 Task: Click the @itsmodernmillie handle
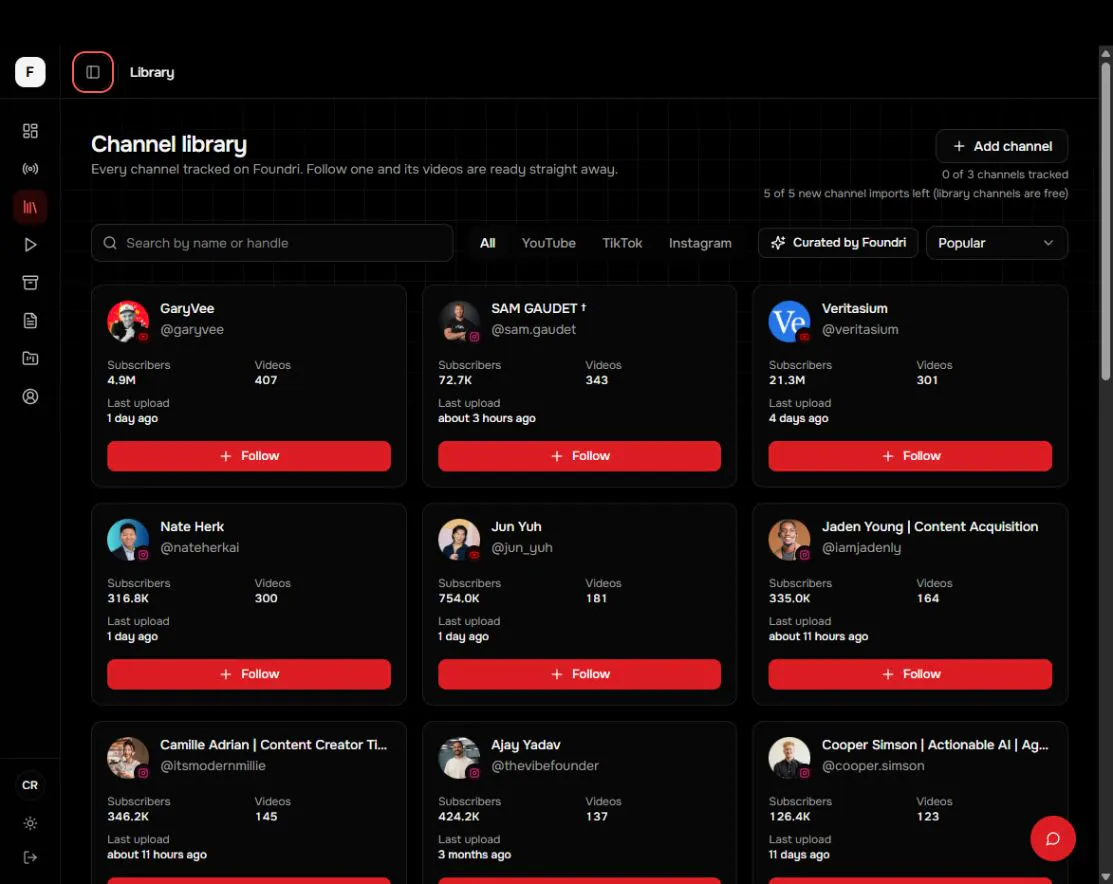click(213, 765)
